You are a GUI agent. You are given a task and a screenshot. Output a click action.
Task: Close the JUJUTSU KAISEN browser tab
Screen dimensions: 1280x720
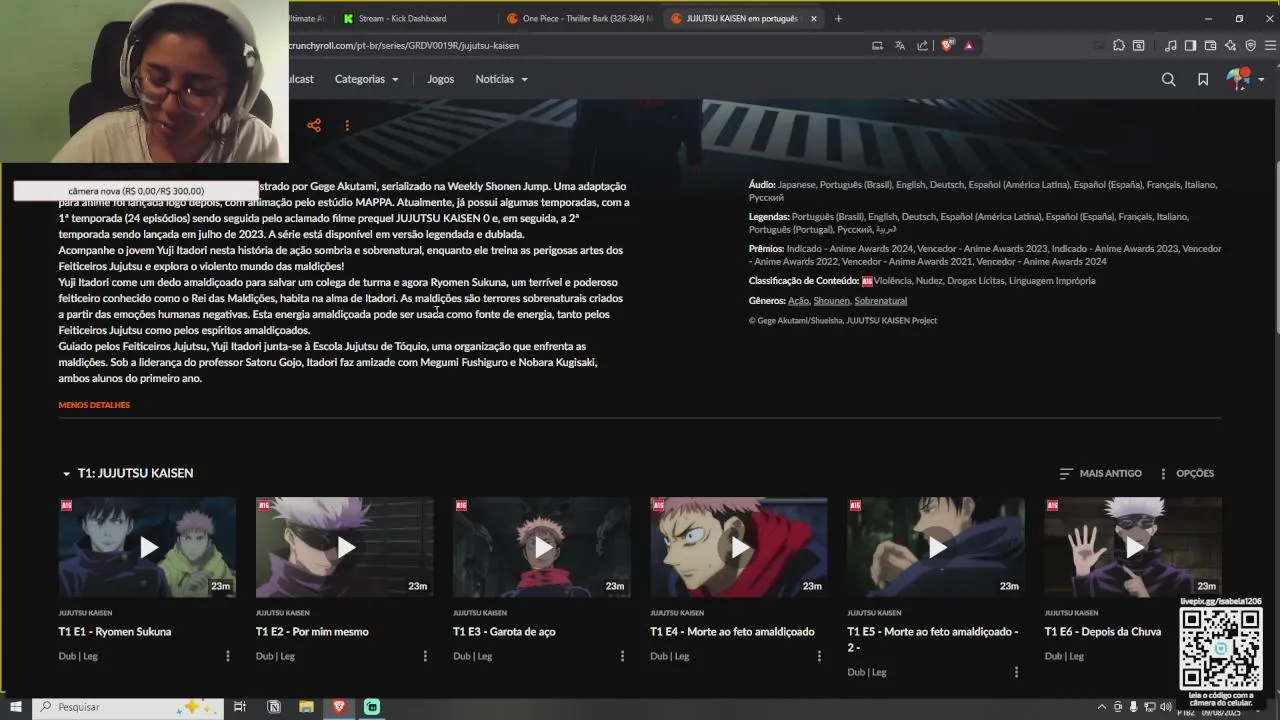[814, 18]
